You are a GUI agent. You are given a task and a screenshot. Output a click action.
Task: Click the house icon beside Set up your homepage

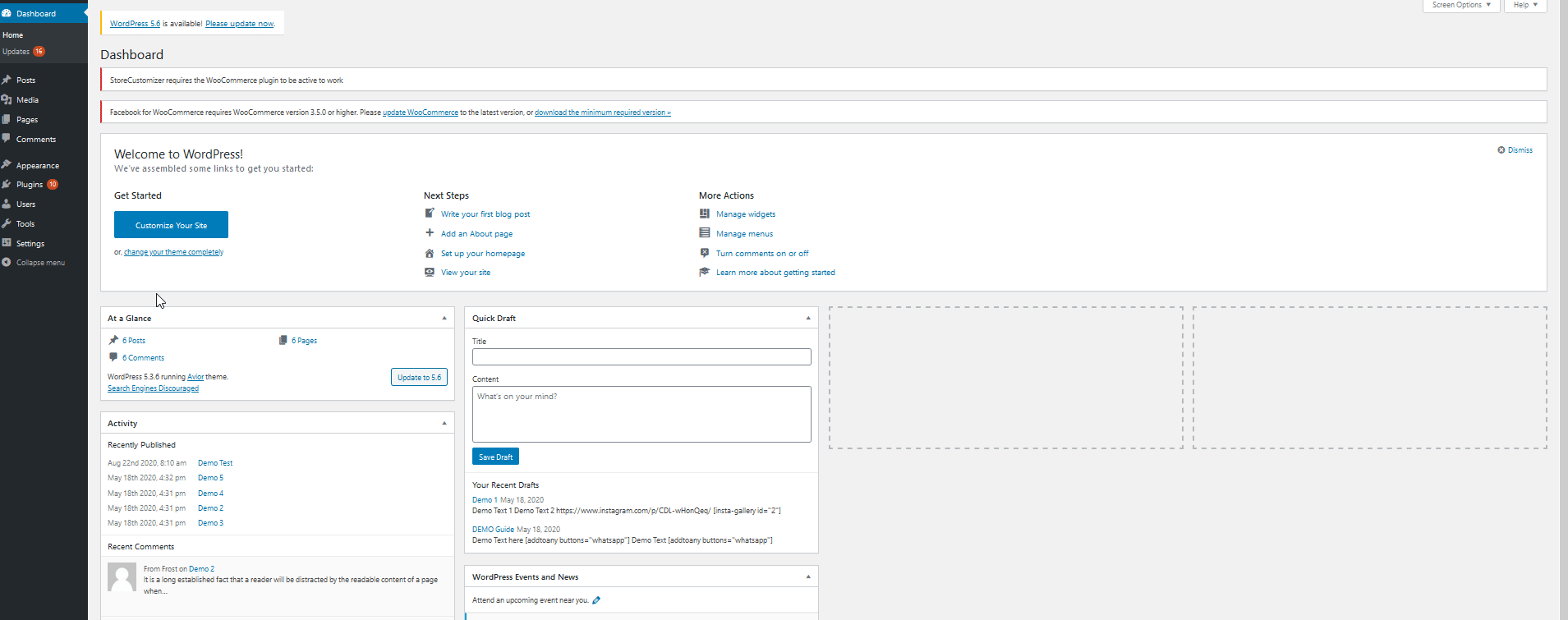[430, 253]
